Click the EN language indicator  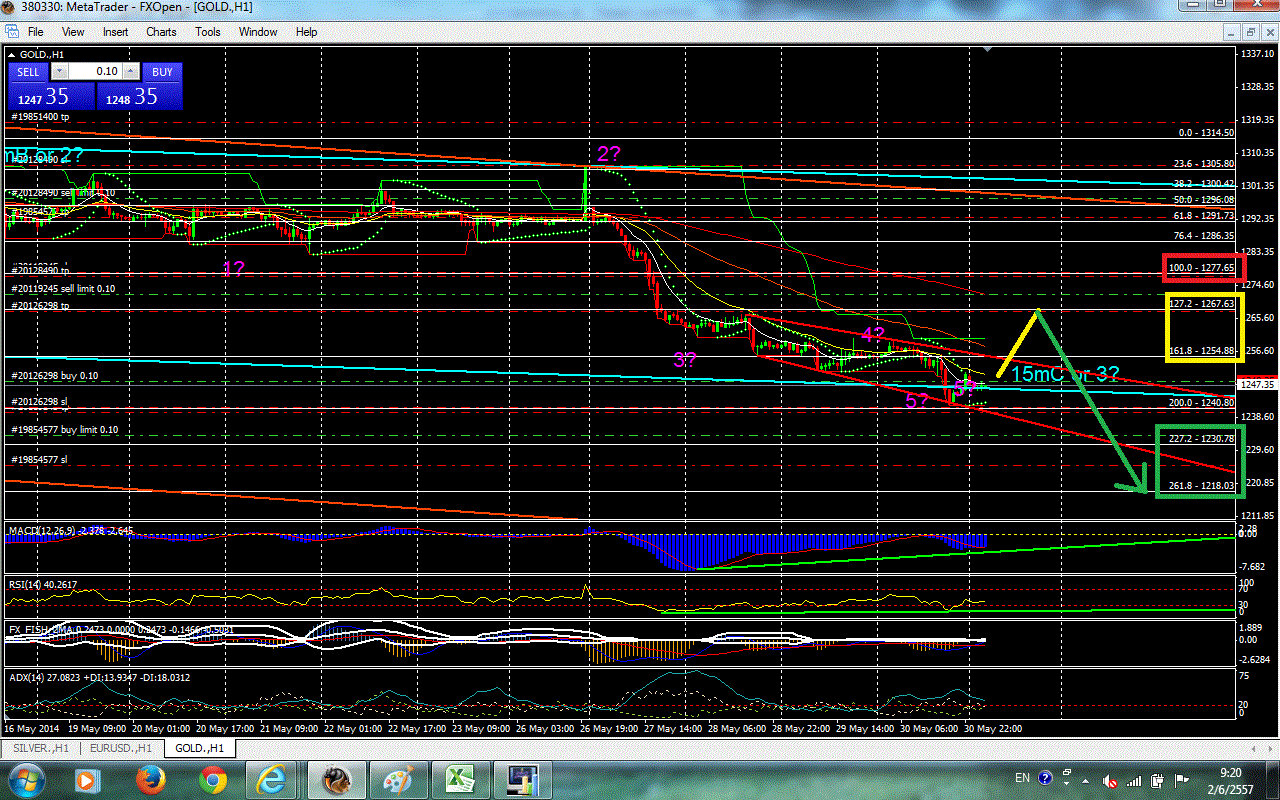1022,778
